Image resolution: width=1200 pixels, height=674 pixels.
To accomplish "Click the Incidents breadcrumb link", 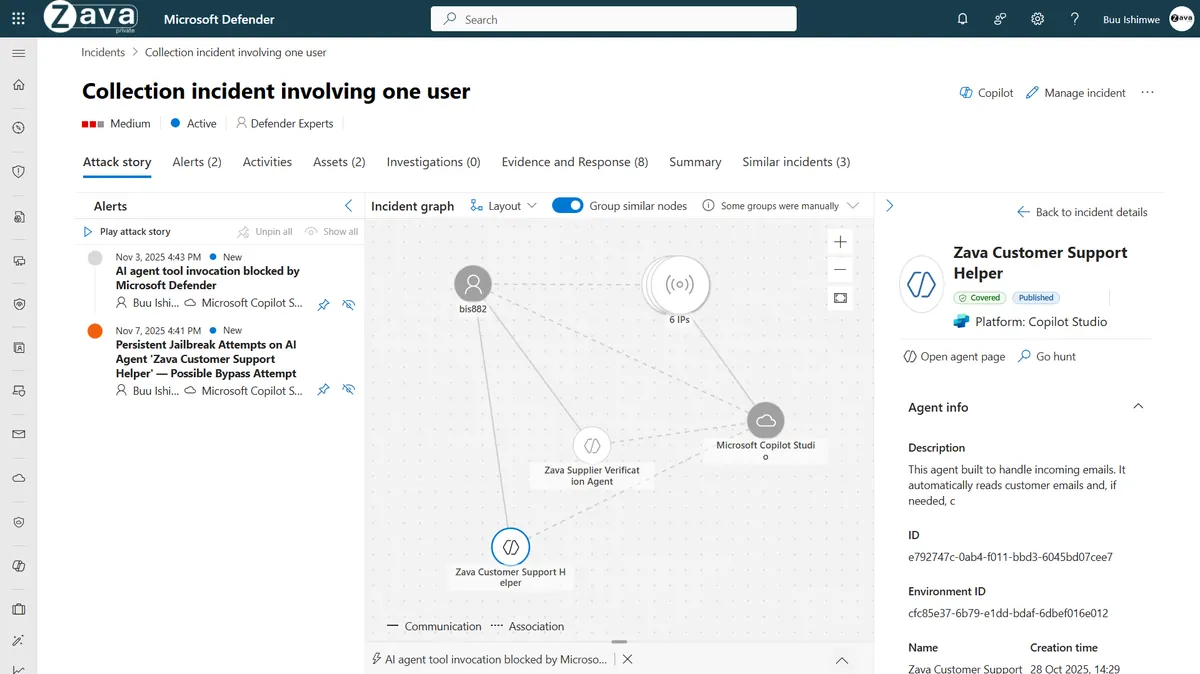I will point(103,52).
